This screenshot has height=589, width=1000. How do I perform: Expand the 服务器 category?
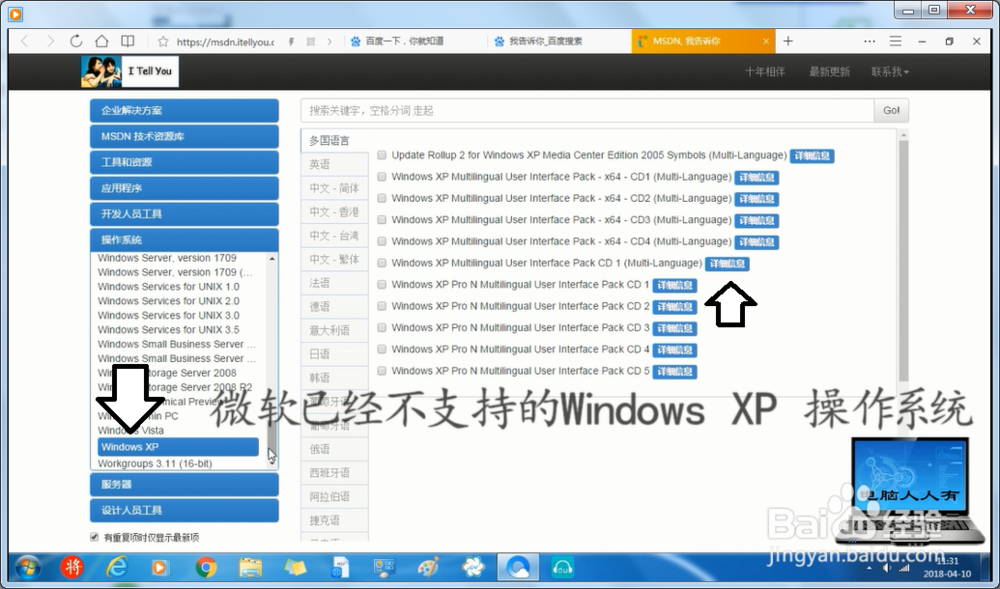click(x=184, y=484)
